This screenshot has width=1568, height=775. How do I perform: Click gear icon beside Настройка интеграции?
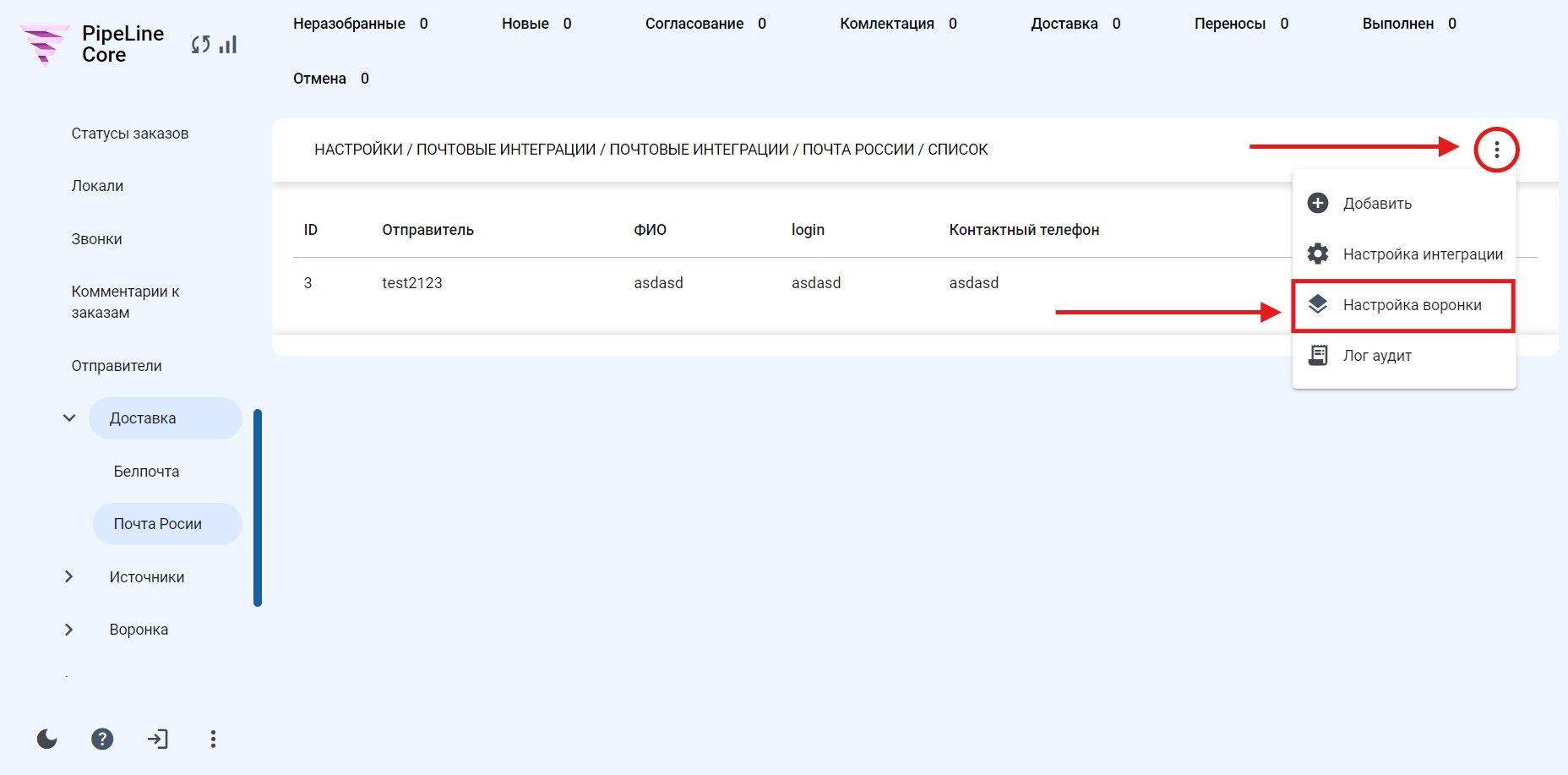point(1318,254)
